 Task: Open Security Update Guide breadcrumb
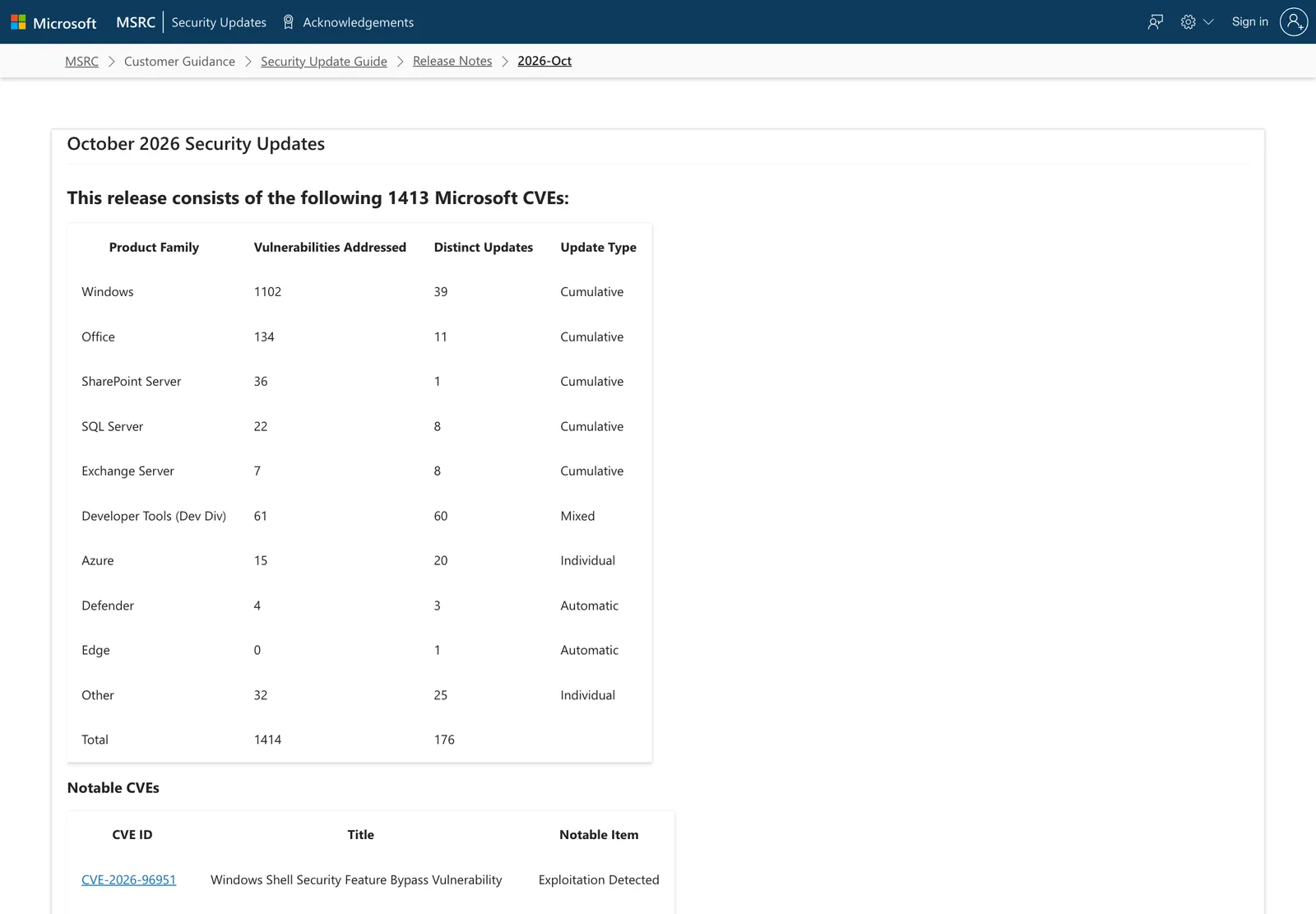(323, 61)
